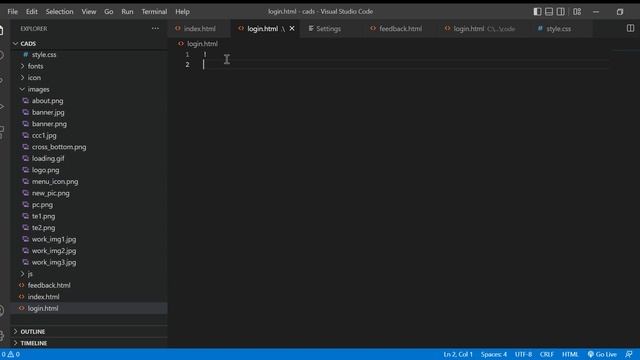Image resolution: width=640 pixels, height=360 pixels.
Task: Click UTF-8 encoding selector
Action: tap(523, 354)
